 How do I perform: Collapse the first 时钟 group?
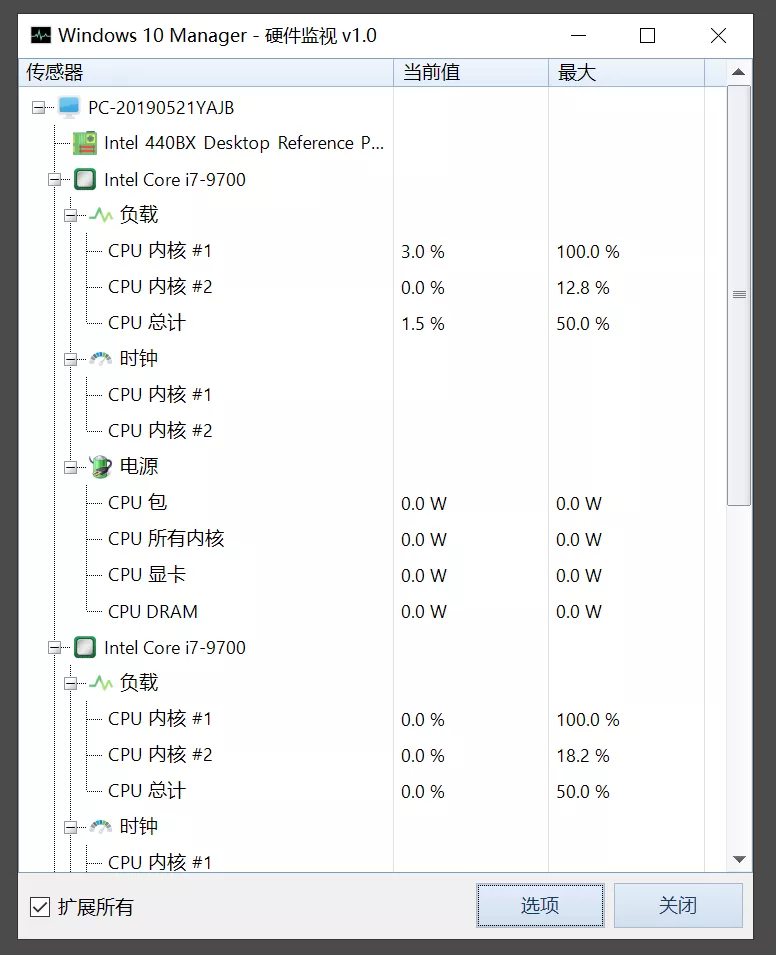(71, 359)
